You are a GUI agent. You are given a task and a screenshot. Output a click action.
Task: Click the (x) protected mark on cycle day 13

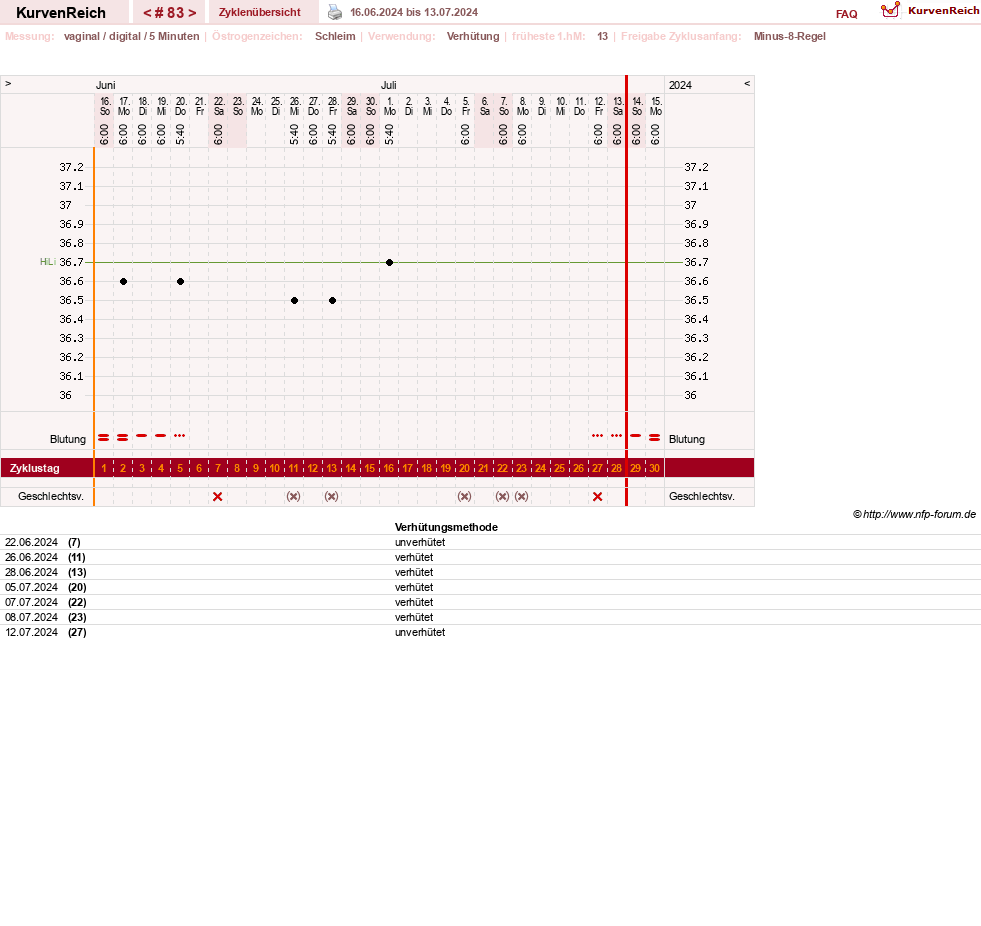(332, 496)
